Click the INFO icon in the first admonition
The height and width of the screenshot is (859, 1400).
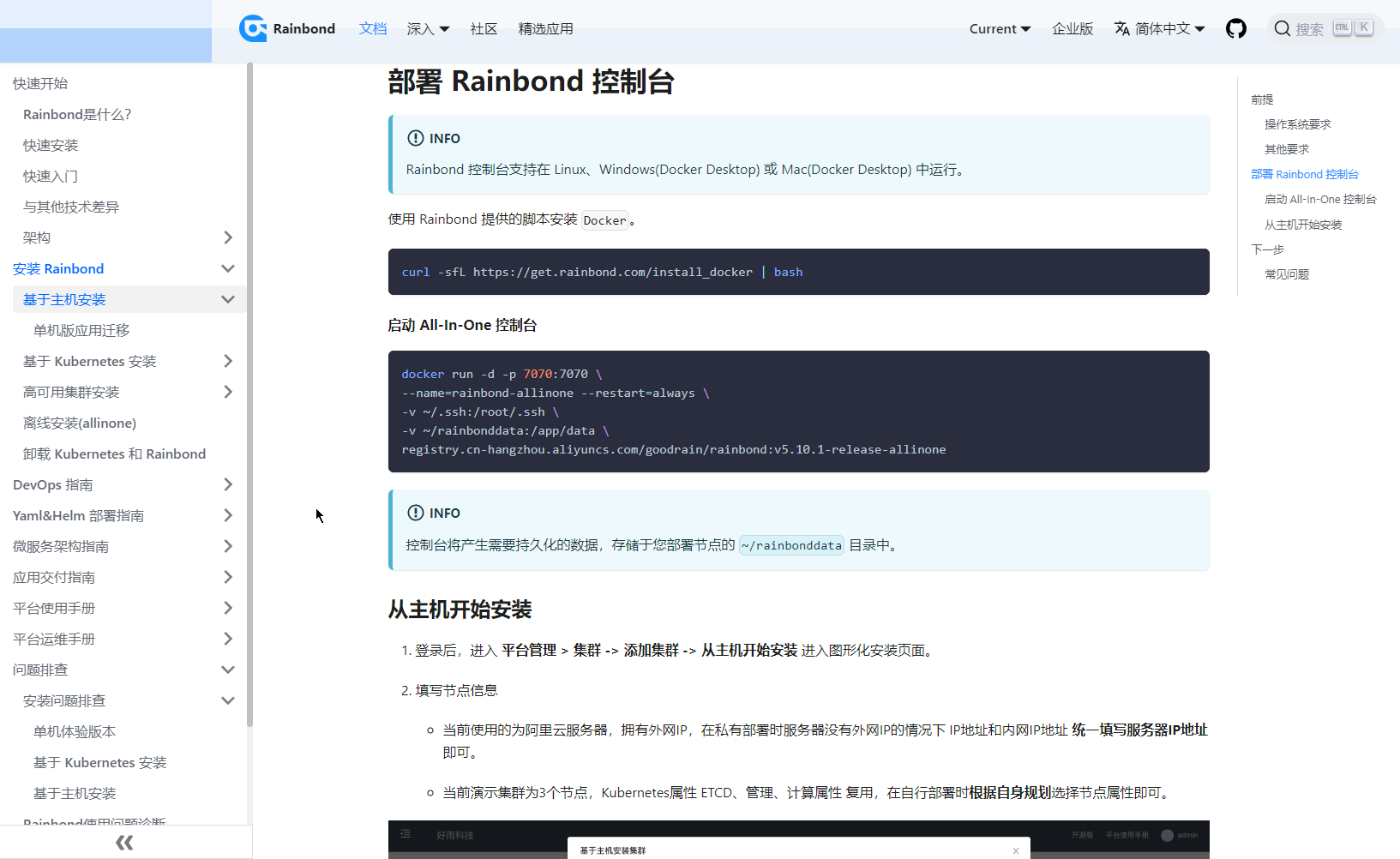(415, 138)
